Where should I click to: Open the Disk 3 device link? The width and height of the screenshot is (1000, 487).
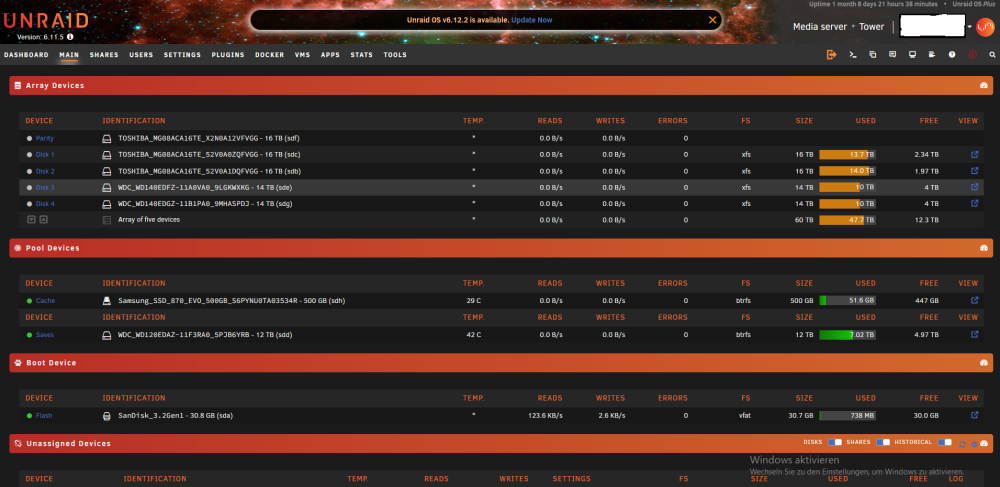pyautogui.click(x=45, y=187)
